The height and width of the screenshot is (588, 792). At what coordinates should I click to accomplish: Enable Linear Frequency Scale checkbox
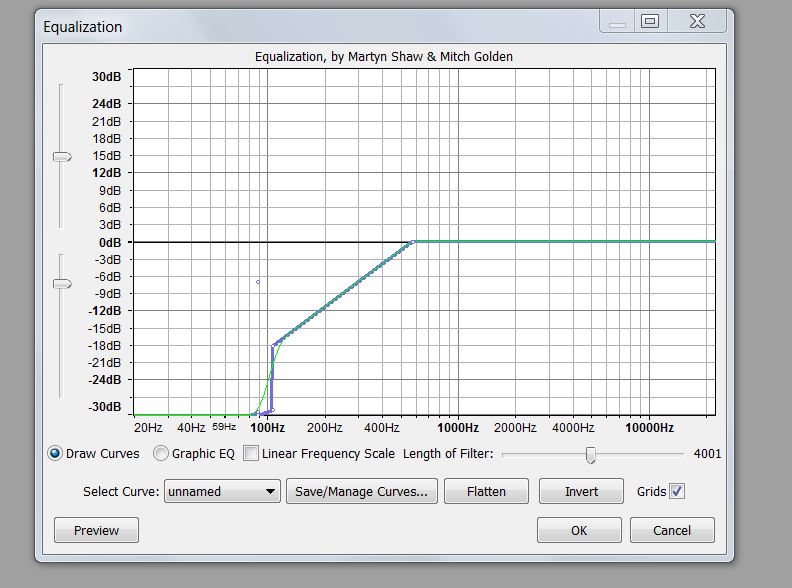coord(251,453)
